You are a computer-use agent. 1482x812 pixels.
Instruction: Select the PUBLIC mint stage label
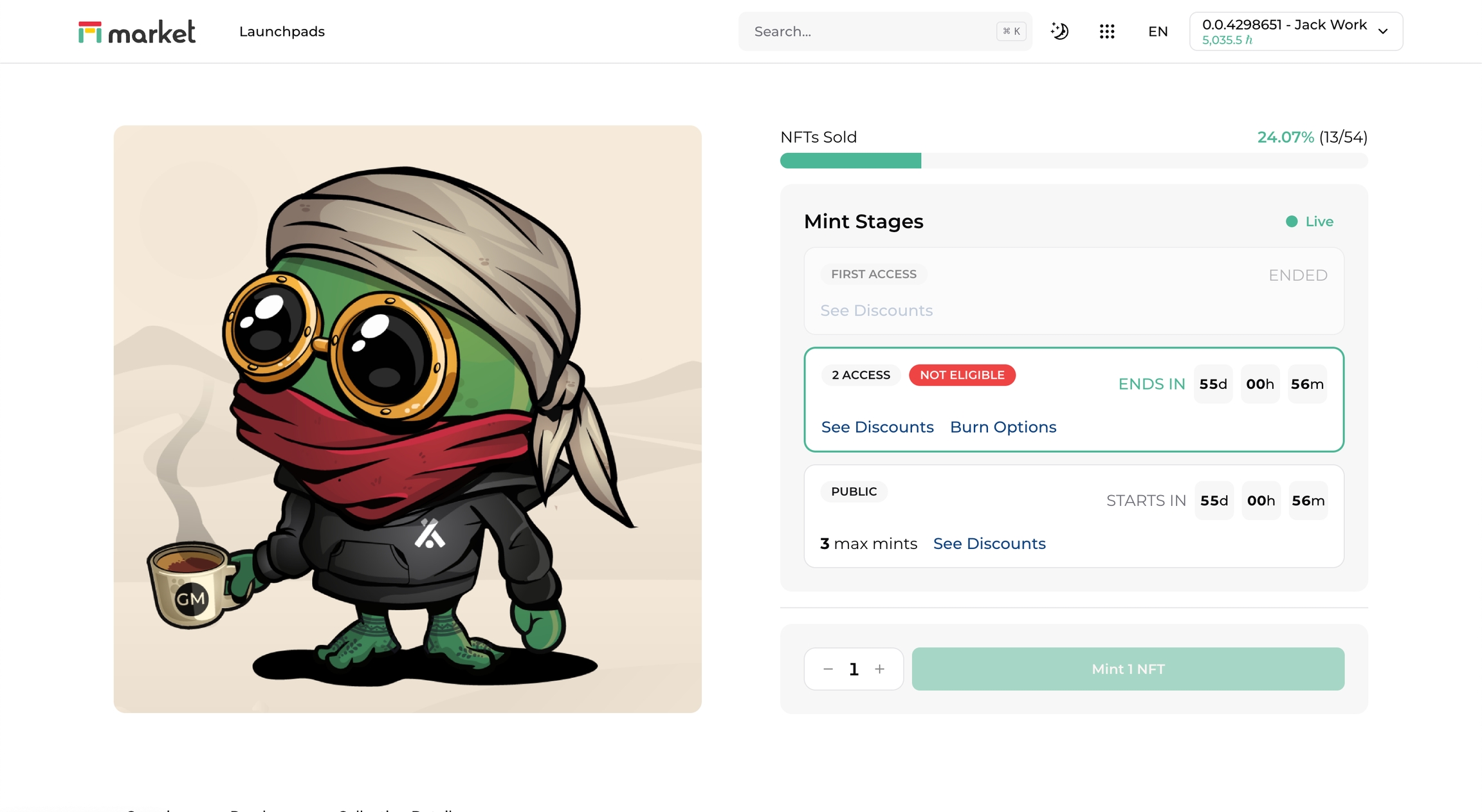coord(854,492)
